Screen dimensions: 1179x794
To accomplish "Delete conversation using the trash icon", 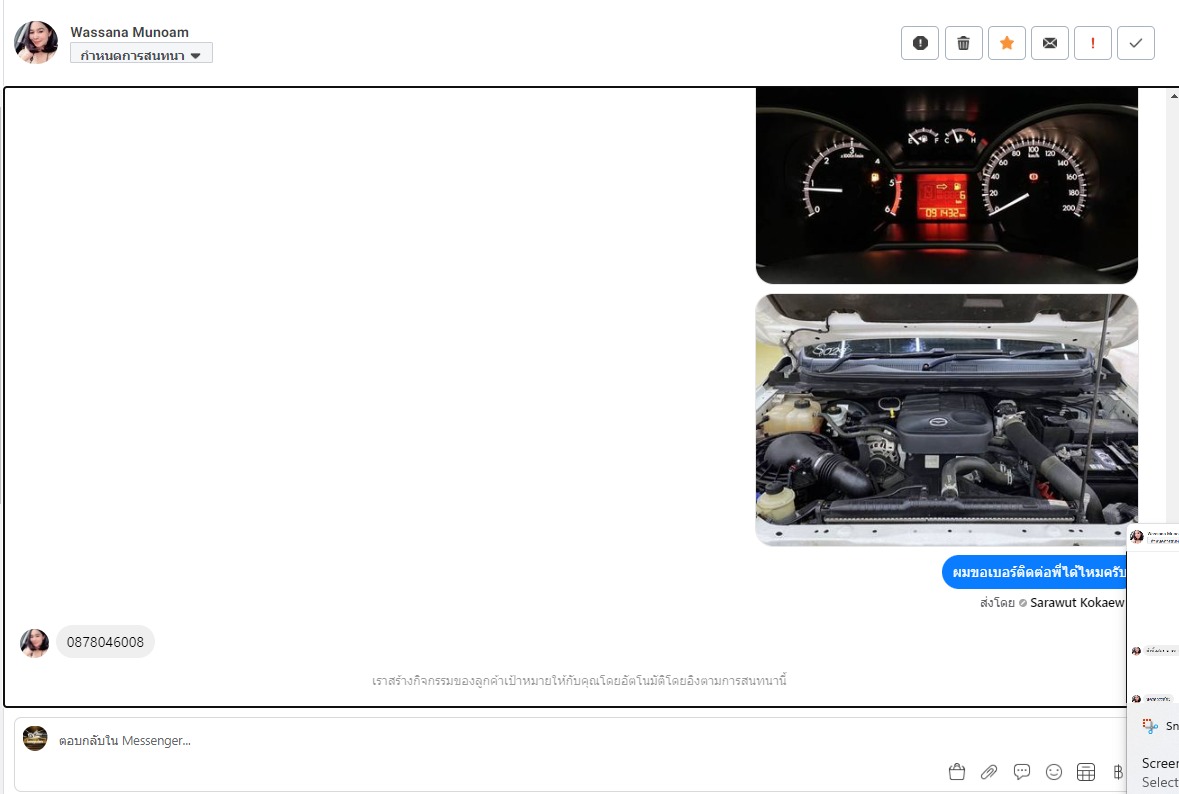I will (963, 43).
